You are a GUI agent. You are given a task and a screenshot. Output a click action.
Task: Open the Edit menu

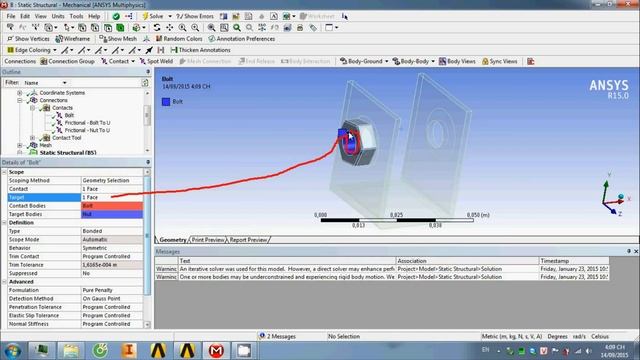tap(25, 16)
